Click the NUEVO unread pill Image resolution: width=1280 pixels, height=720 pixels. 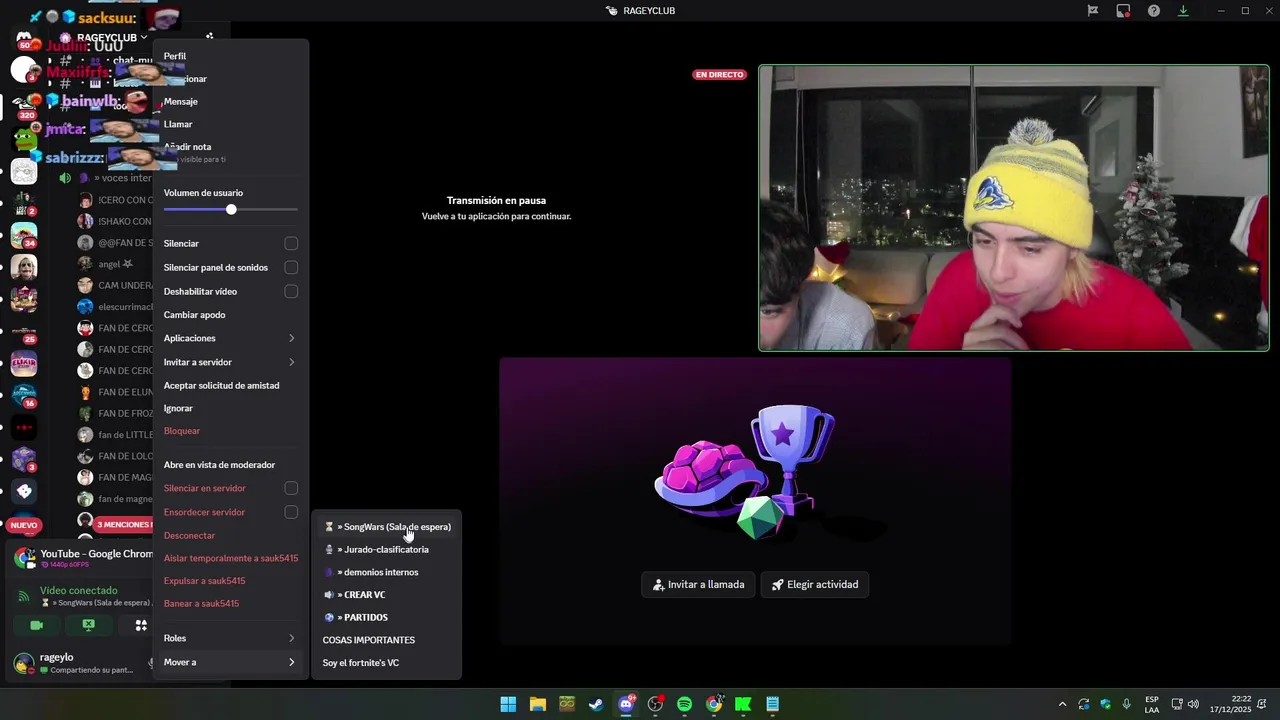pos(24,525)
